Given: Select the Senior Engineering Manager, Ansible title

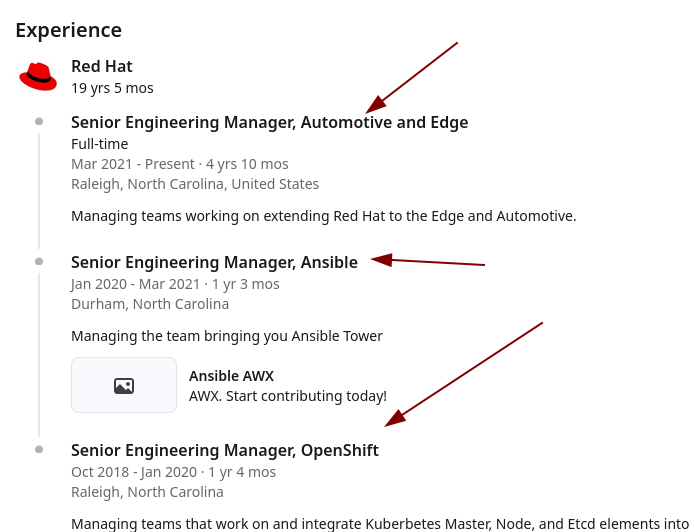Looking at the screenshot, I should pyautogui.click(x=214, y=262).
